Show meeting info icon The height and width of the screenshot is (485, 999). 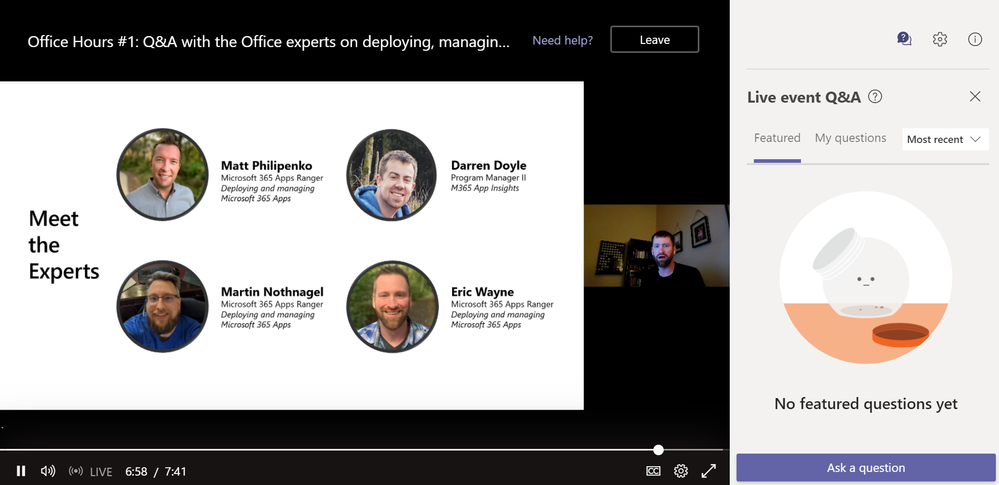975,39
